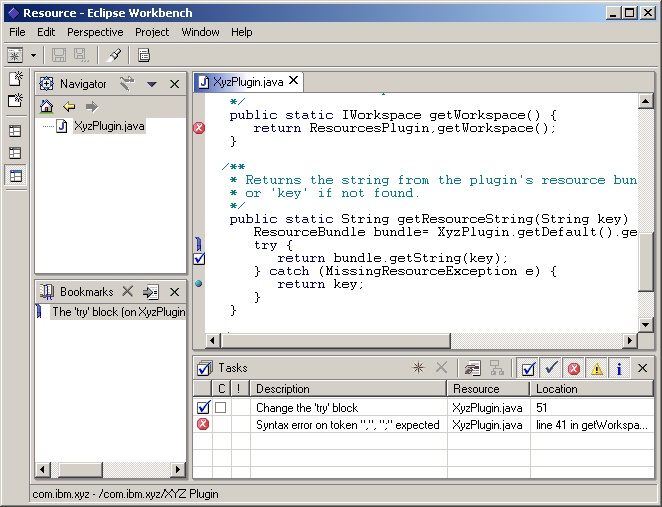Open the dropdown arrow beside the new wizard button
The image size is (662, 507).
click(34, 55)
